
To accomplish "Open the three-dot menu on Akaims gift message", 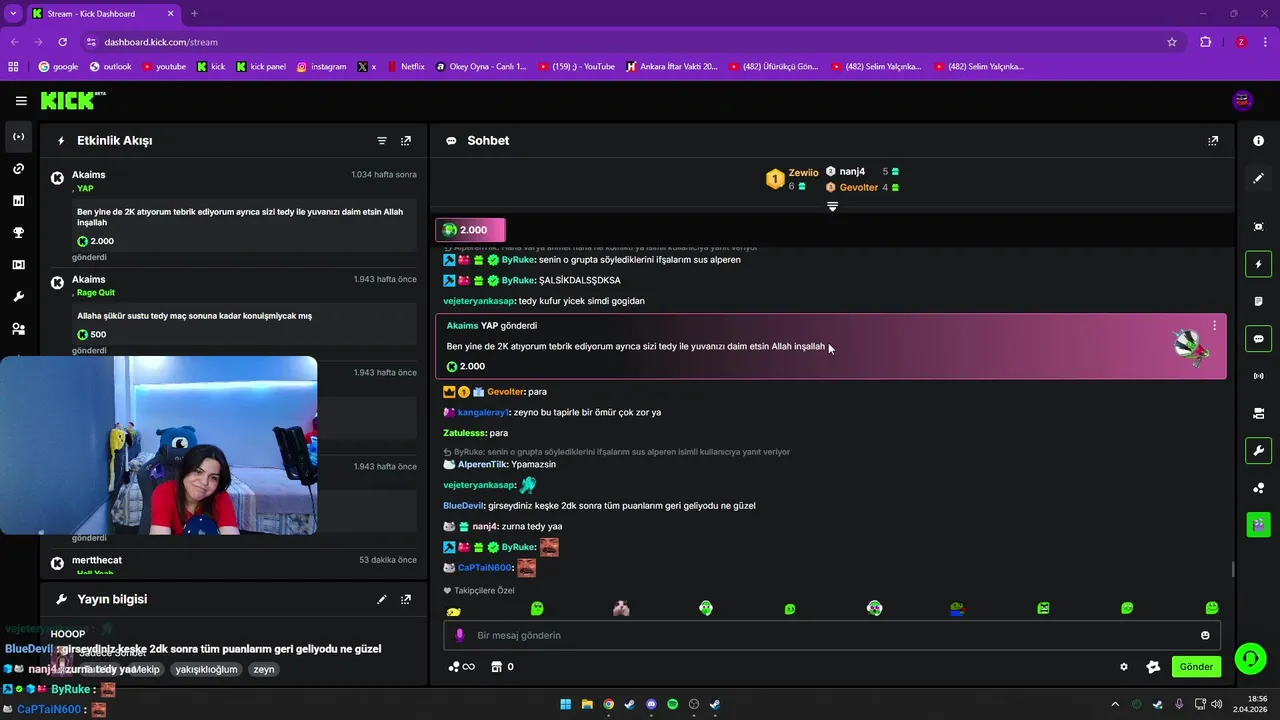I will 1214,326.
